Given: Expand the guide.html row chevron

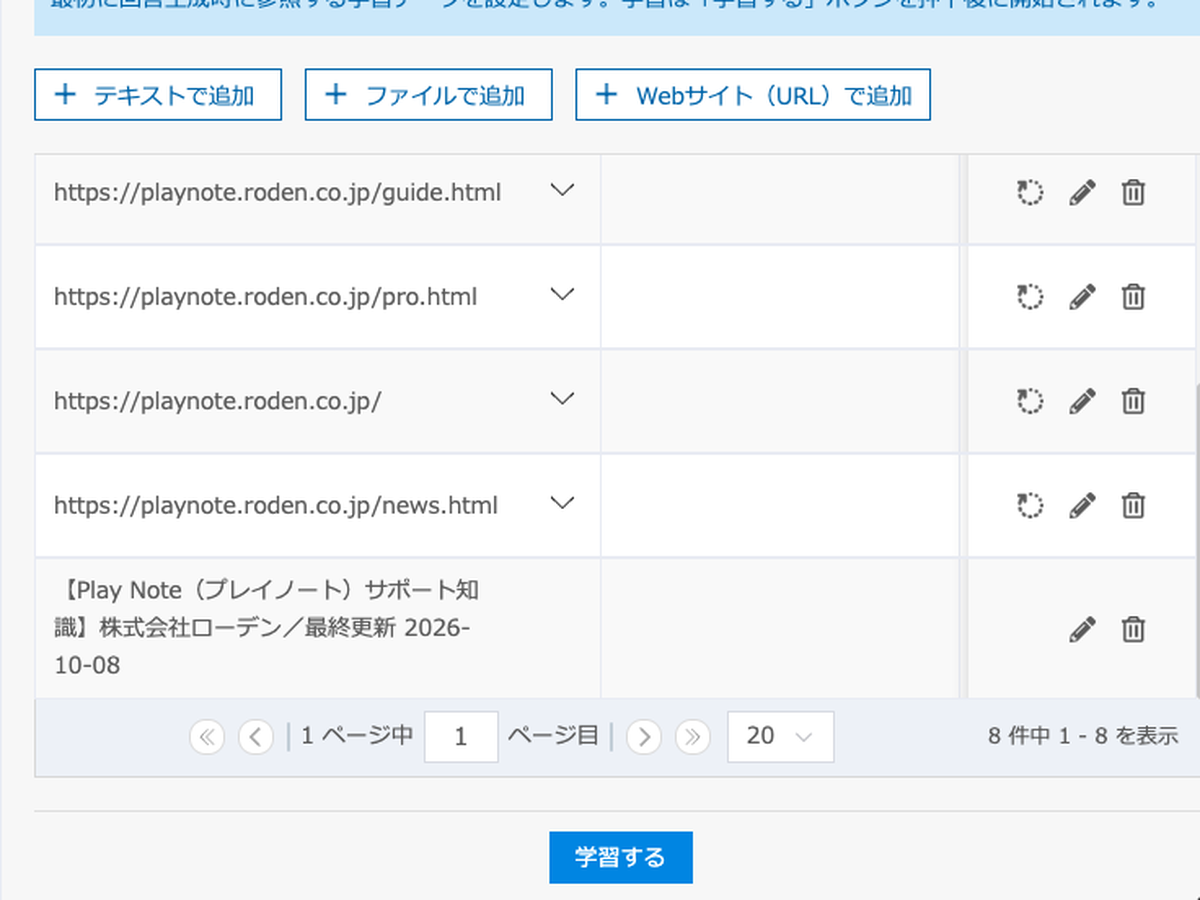Looking at the screenshot, I should point(564,189).
